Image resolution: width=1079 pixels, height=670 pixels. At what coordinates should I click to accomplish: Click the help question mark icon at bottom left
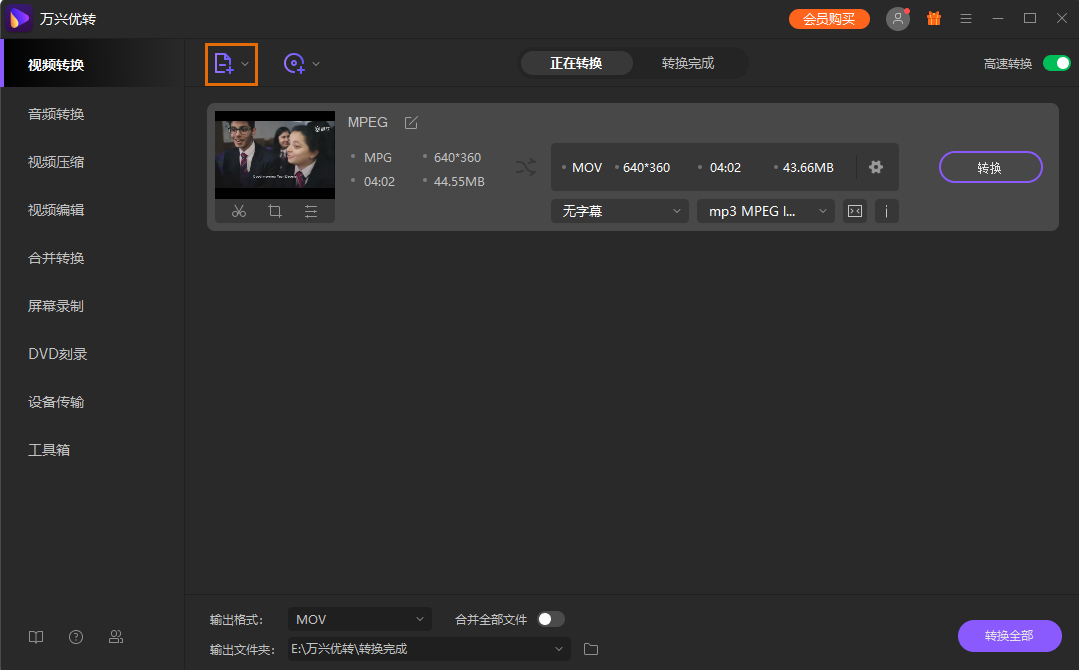76,637
